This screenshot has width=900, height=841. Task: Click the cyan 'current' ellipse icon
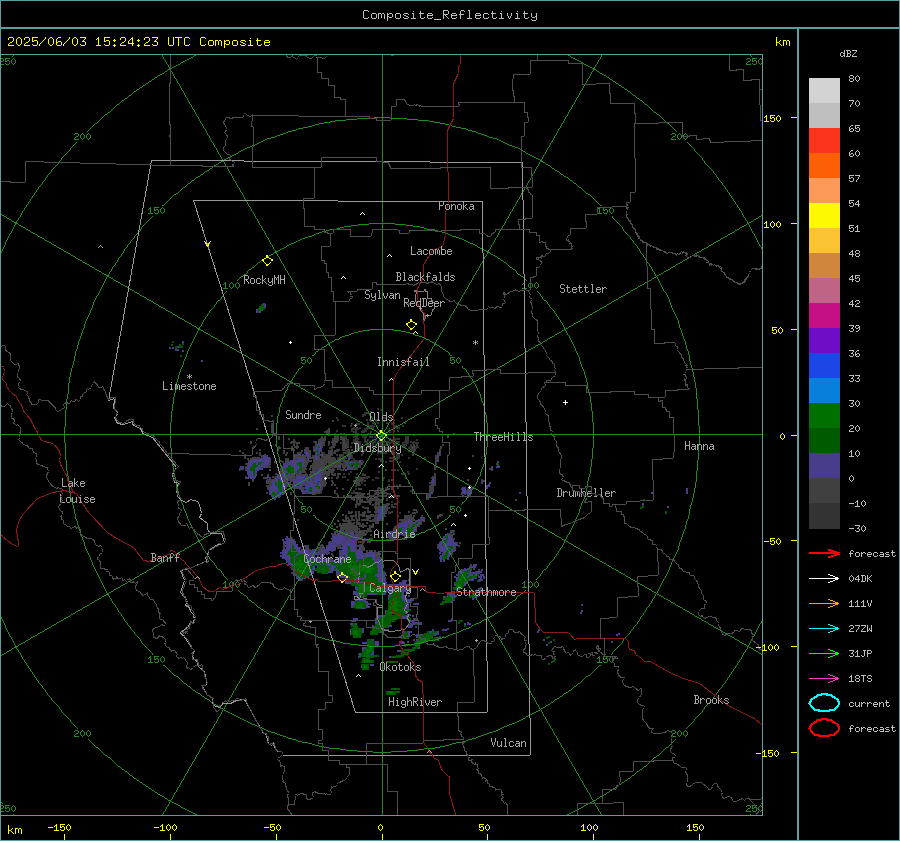(824, 703)
